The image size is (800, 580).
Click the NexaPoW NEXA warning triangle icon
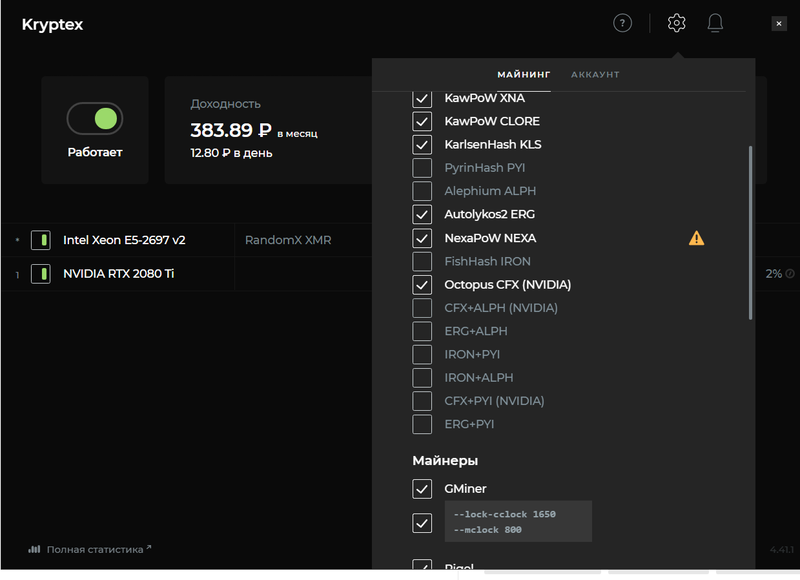pos(696,238)
